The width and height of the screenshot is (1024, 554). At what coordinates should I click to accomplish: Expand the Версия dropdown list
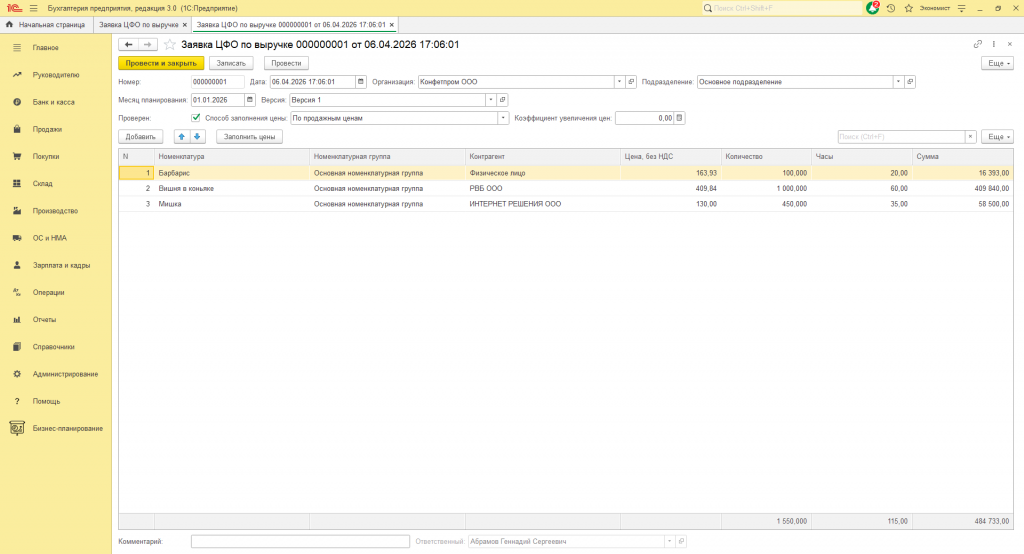click(490, 100)
